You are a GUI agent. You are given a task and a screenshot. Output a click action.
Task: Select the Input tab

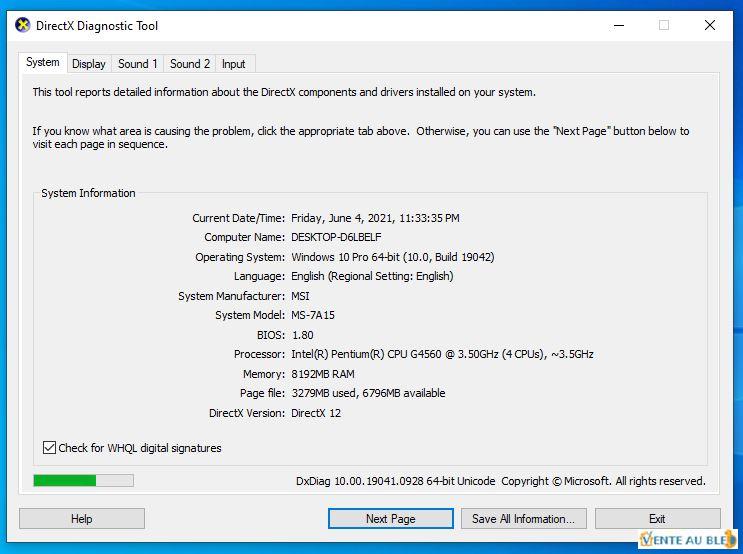tap(234, 64)
